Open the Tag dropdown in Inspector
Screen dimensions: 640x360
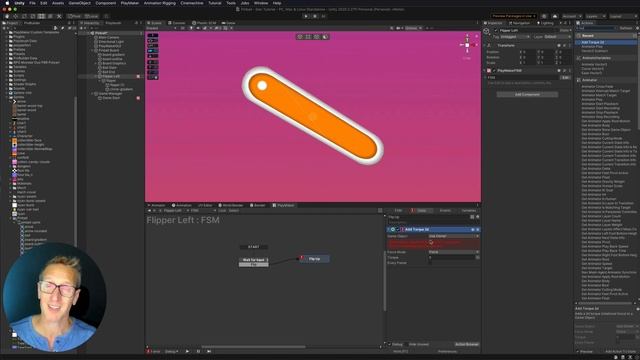(515, 37)
